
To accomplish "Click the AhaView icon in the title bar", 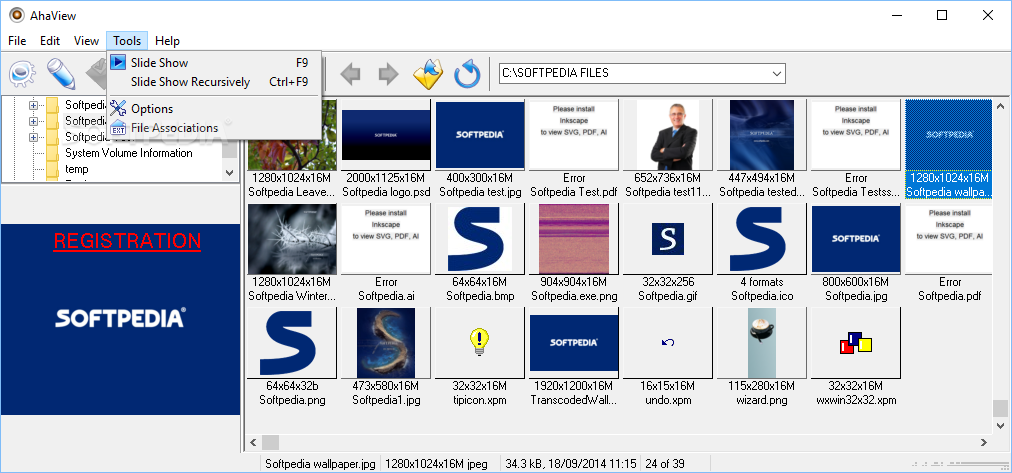I will click(16, 15).
